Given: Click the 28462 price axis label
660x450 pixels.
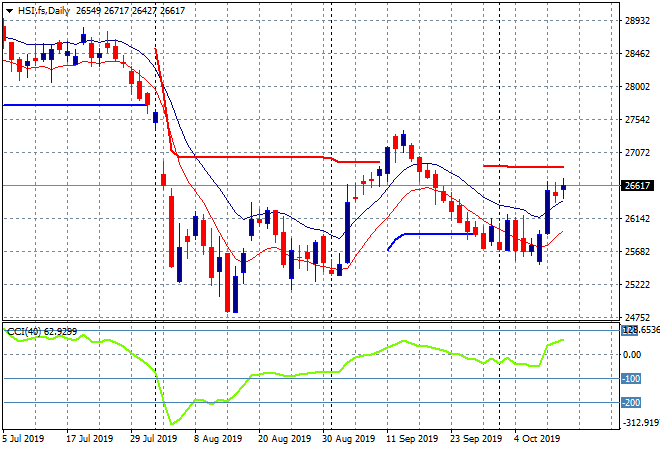Looking at the screenshot, I should (x=637, y=53).
